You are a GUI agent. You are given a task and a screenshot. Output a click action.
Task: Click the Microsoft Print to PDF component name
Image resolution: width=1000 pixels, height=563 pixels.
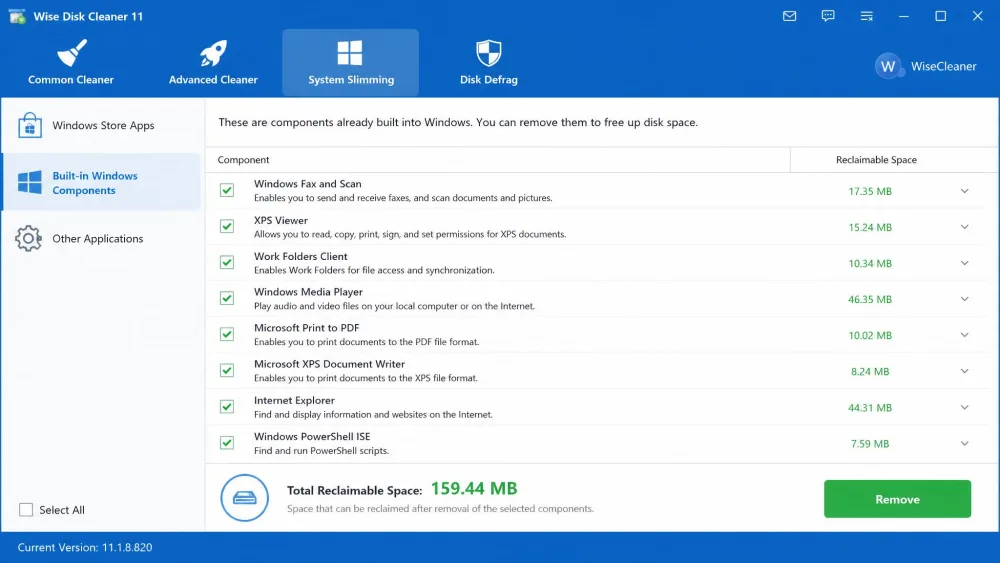click(x=307, y=328)
